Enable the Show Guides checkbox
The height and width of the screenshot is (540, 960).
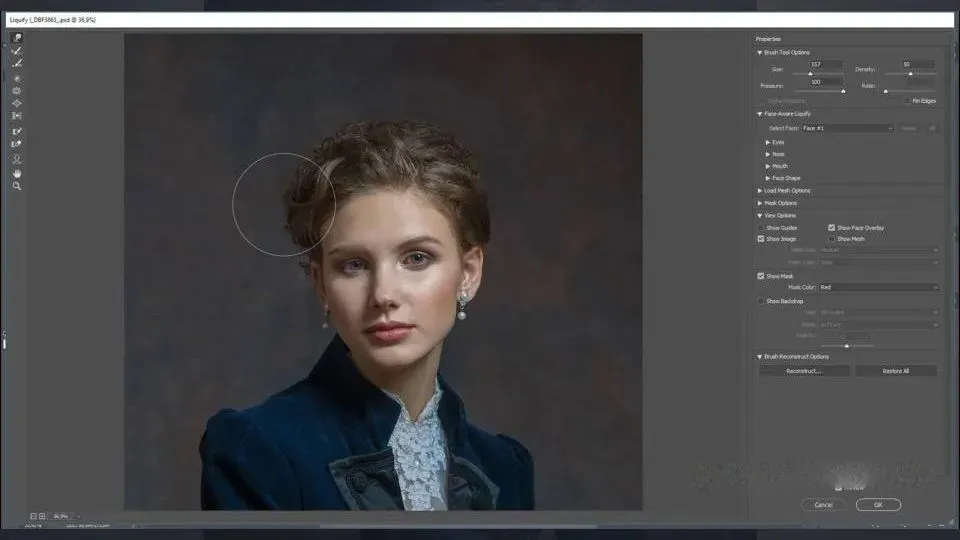pyautogui.click(x=762, y=228)
